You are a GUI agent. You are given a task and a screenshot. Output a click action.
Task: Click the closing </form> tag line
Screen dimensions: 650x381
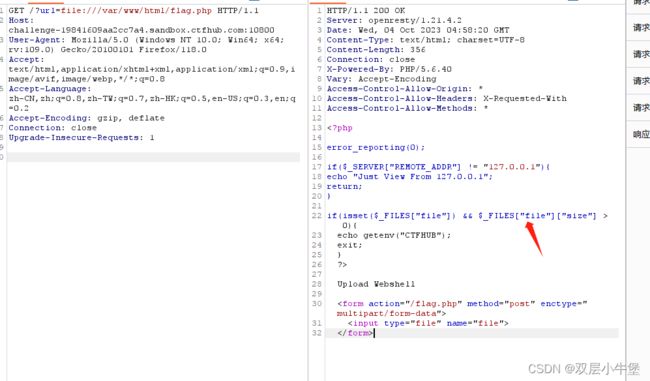pyautogui.click(x=355, y=333)
